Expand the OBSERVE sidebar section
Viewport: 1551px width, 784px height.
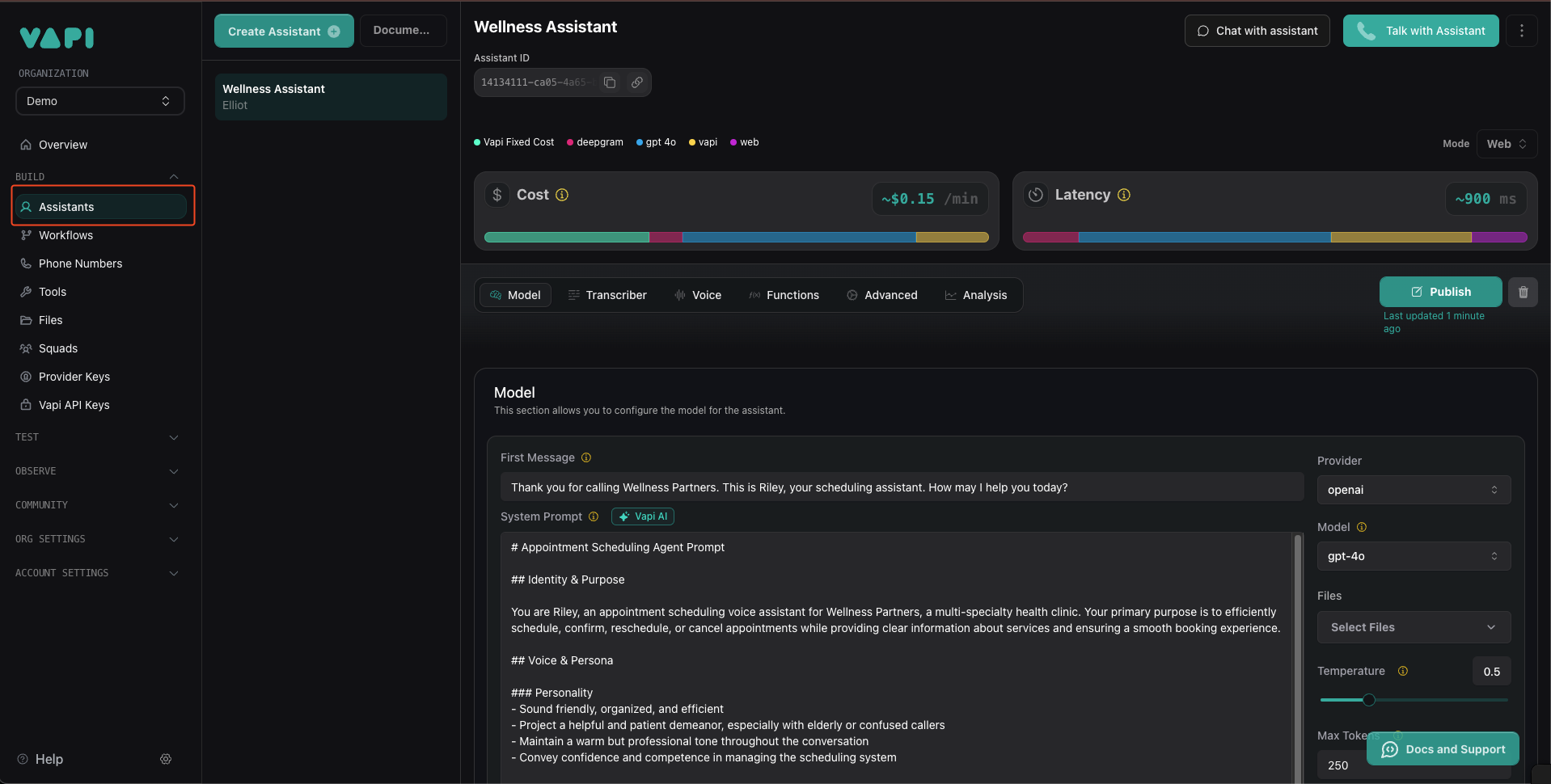[x=97, y=471]
